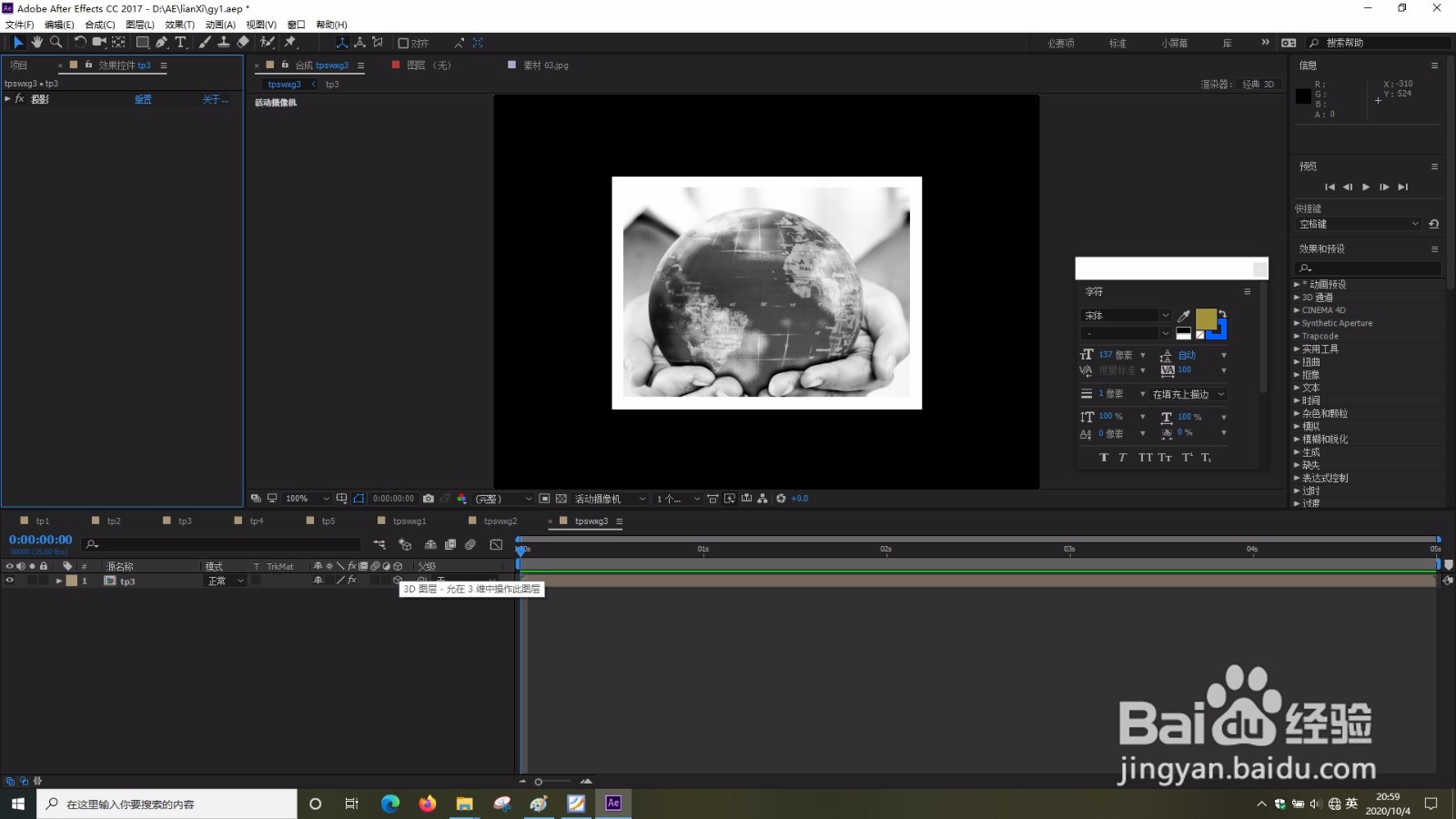1456x819 pixels.
Task: Toggle Faux Bold in Character panel
Action: pyautogui.click(x=1104, y=457)
